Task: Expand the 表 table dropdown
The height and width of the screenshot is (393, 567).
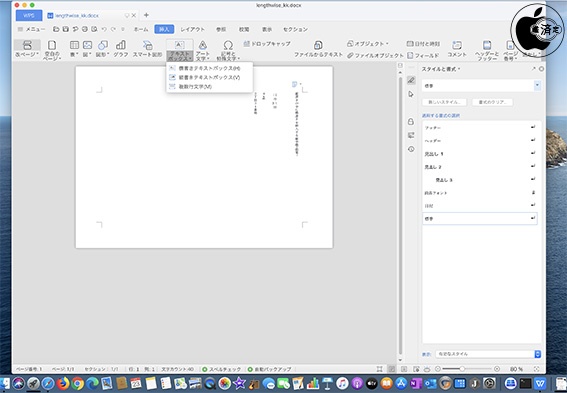Action: coord(74,49)
